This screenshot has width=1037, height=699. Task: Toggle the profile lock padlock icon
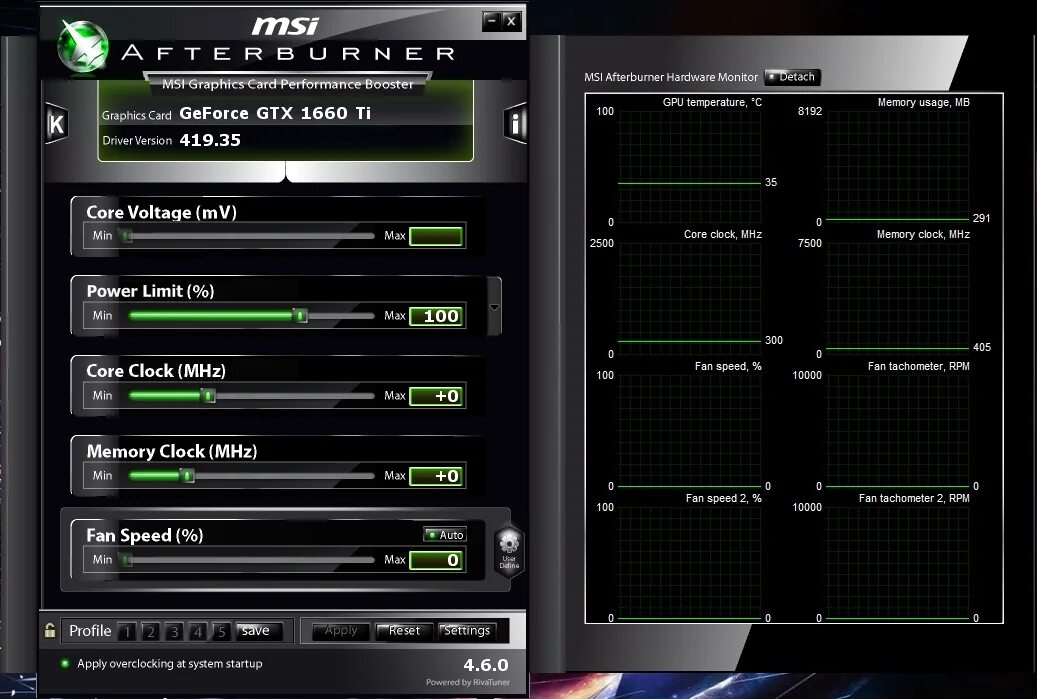[x=50, y=630]
